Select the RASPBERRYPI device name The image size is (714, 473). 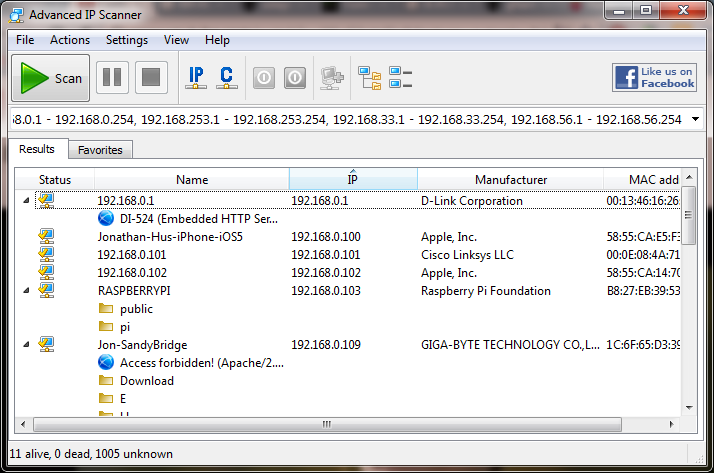(134, 291)
